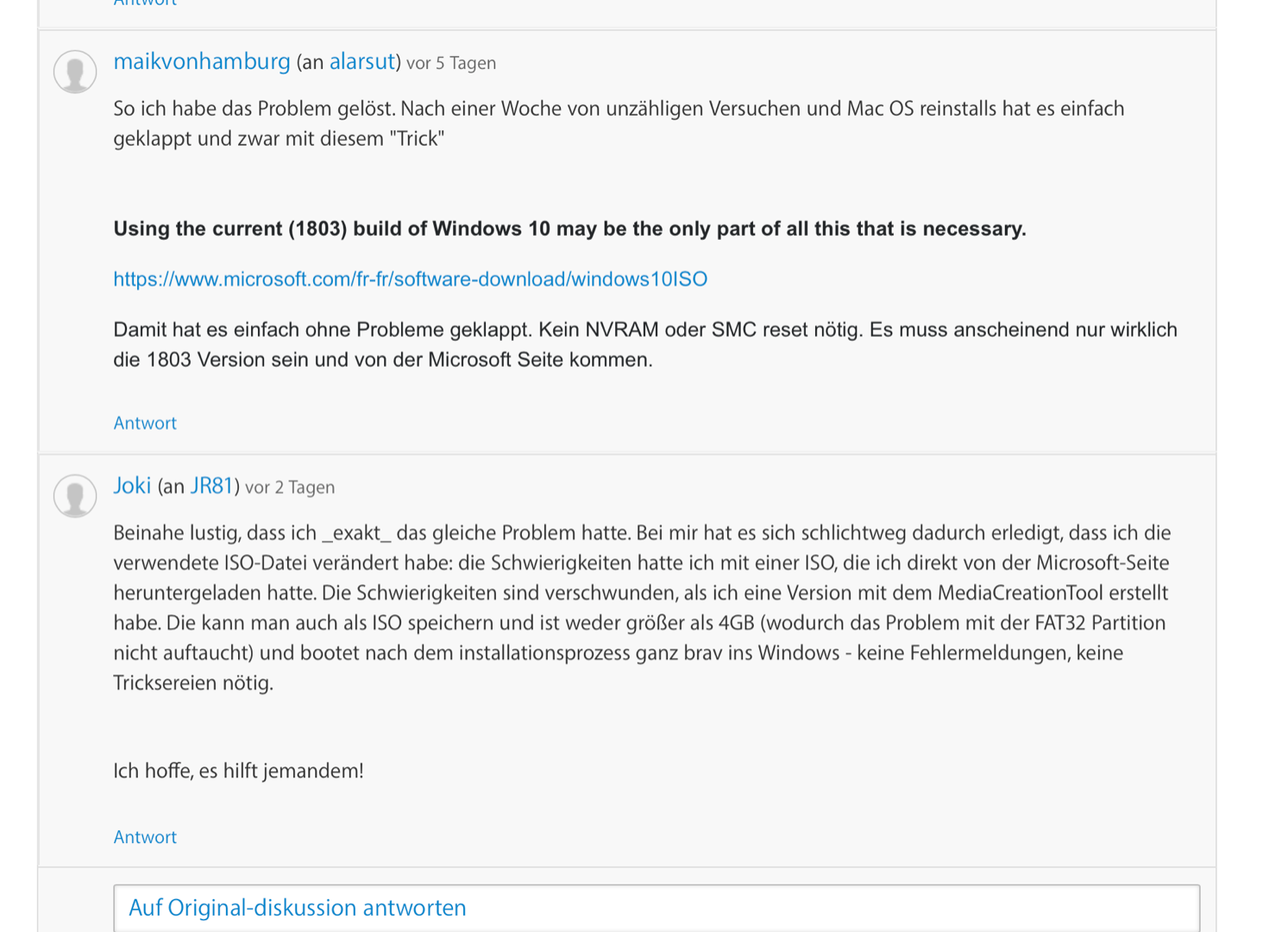Screen dimensions: 1288x932
Task: Open the Microsoft Windows 10 ISO download link
Action: click(x=410, y=280)
